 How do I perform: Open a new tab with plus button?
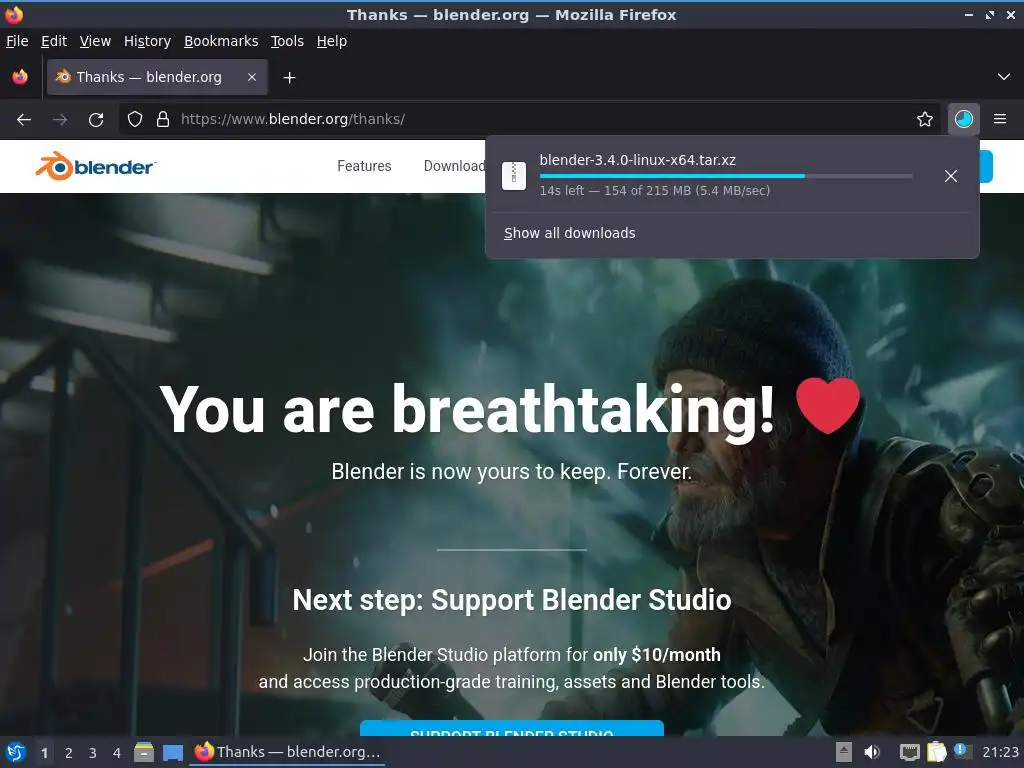coord(289,78)
